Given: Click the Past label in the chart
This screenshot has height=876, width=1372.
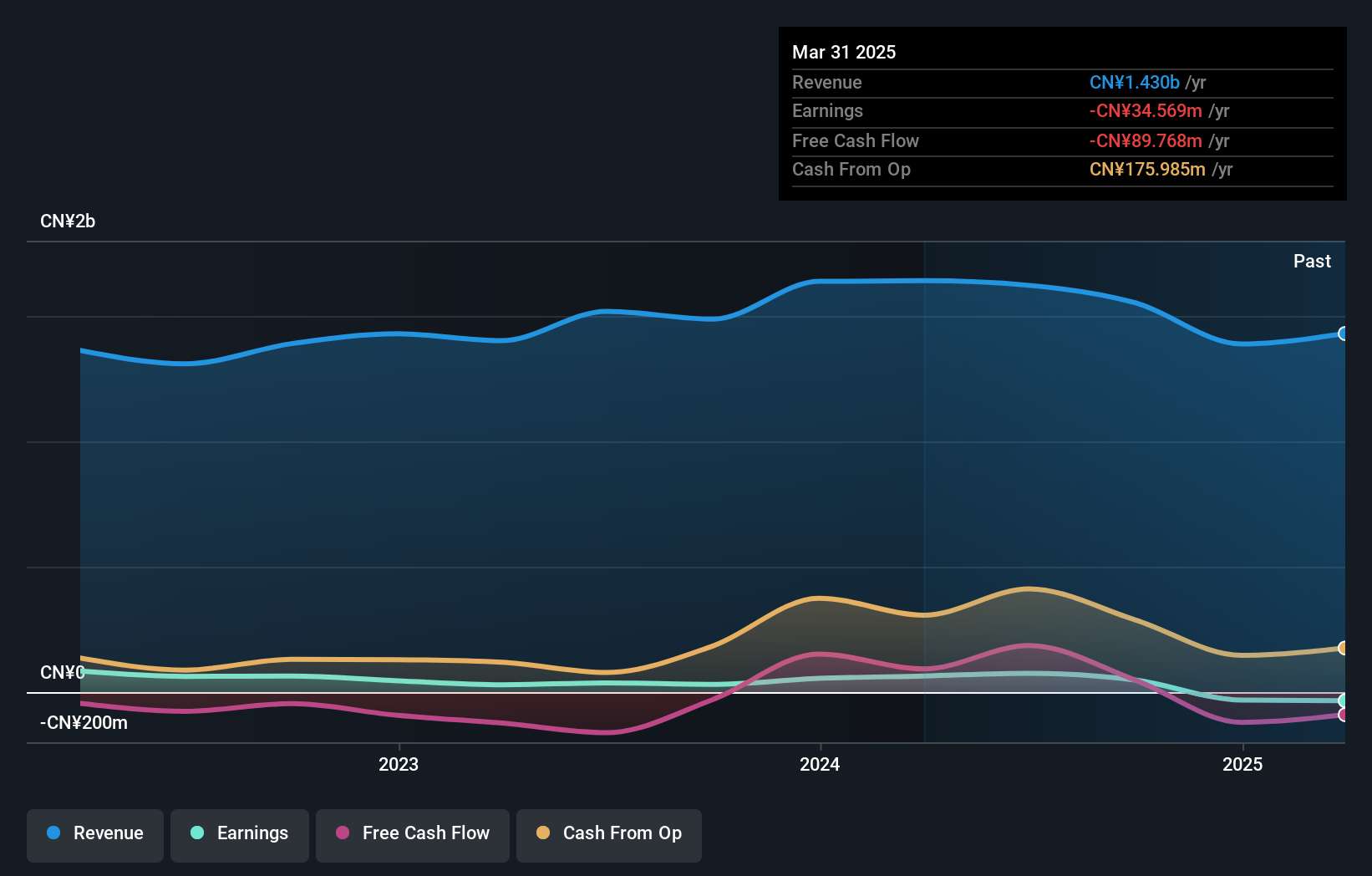Looking at the screenshot, I should click(1312, 262).
